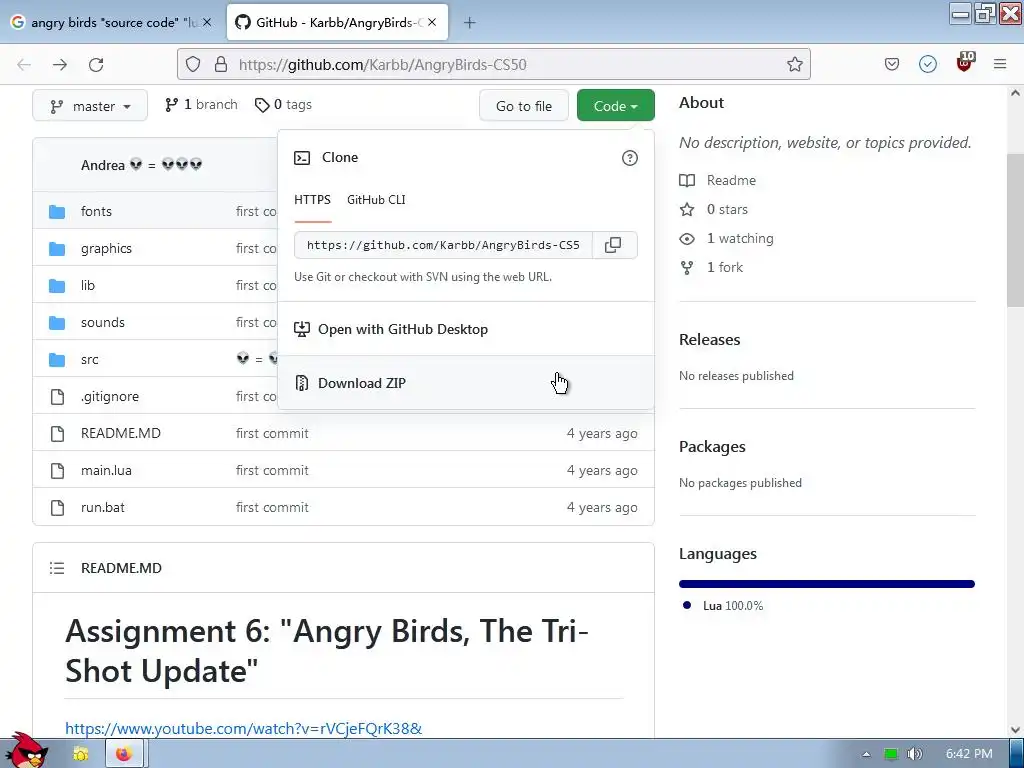This screenshot has width=1024, height=768.
Task: View the 0 tags link
Action: [x=283, y=104]
